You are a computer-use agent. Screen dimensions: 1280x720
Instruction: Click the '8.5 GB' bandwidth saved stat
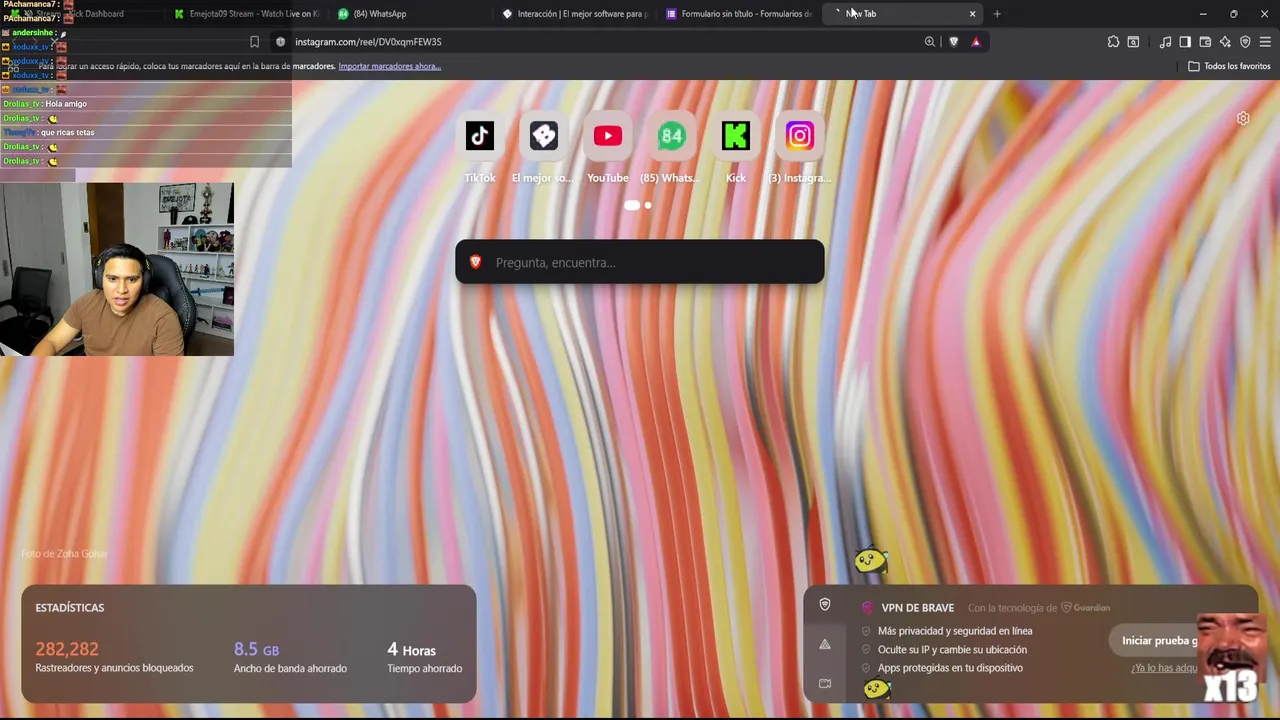(256, 649)
